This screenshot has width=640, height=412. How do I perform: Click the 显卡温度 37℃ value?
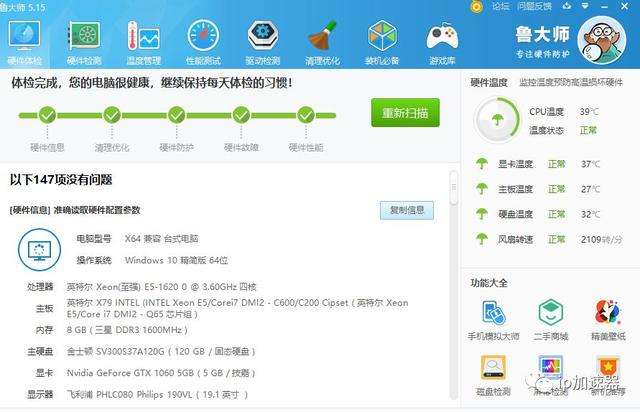coord(590,164)
